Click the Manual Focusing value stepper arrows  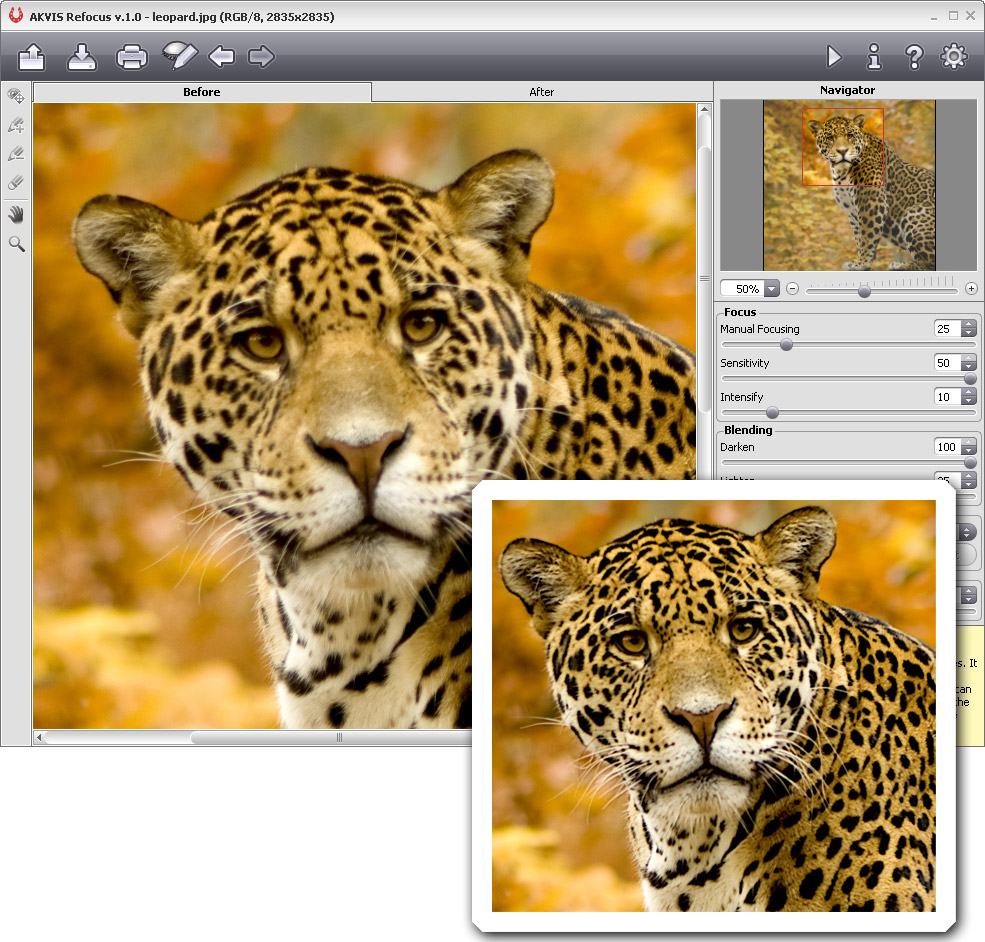click(x=968, y=329)
